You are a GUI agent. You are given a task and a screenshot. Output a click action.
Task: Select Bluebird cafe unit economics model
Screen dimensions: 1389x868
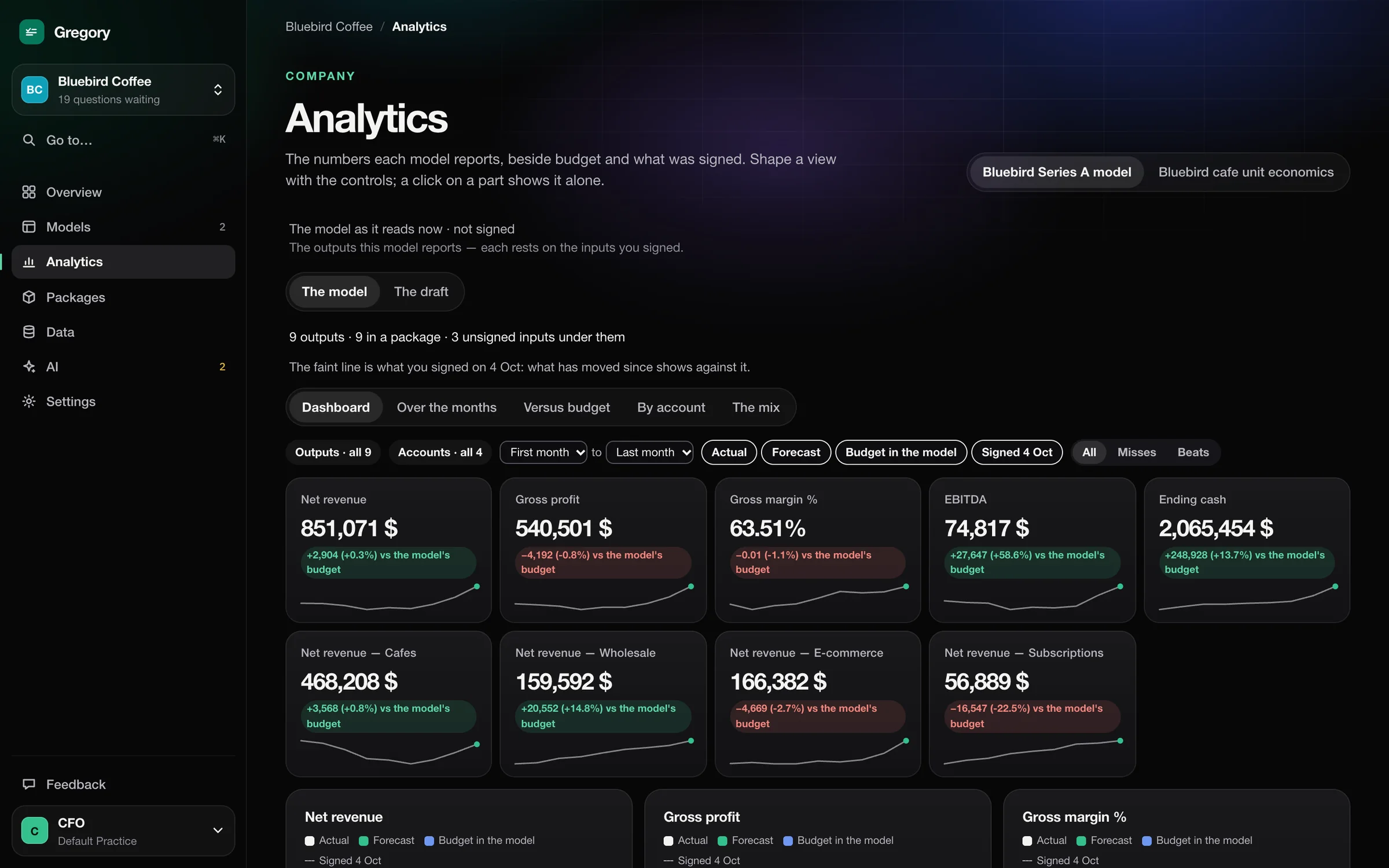[x=1245, y=172]
